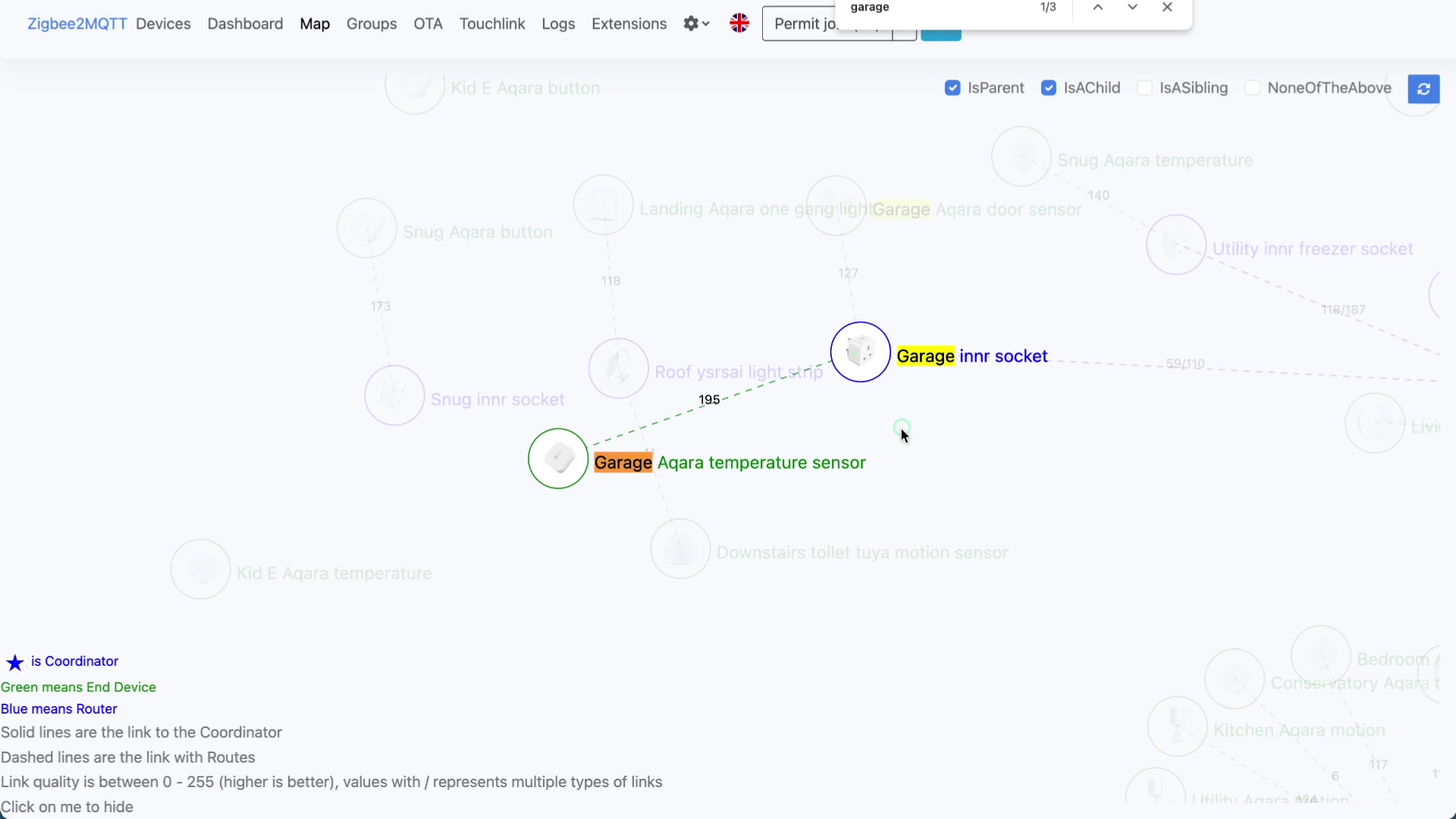Uncheck the IsParent checkbox
The height and width of the screenshot is (819, 1456).
click(952, 88)
